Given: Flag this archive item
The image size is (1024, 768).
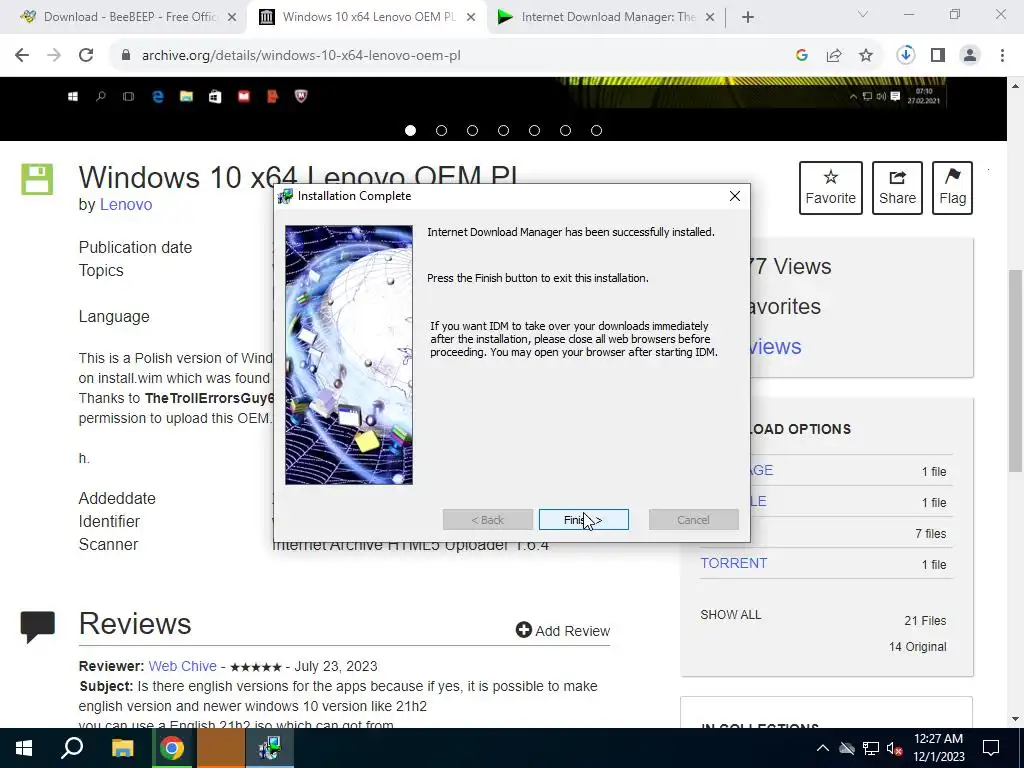Looking at the screenshot, I should point(952,188).
